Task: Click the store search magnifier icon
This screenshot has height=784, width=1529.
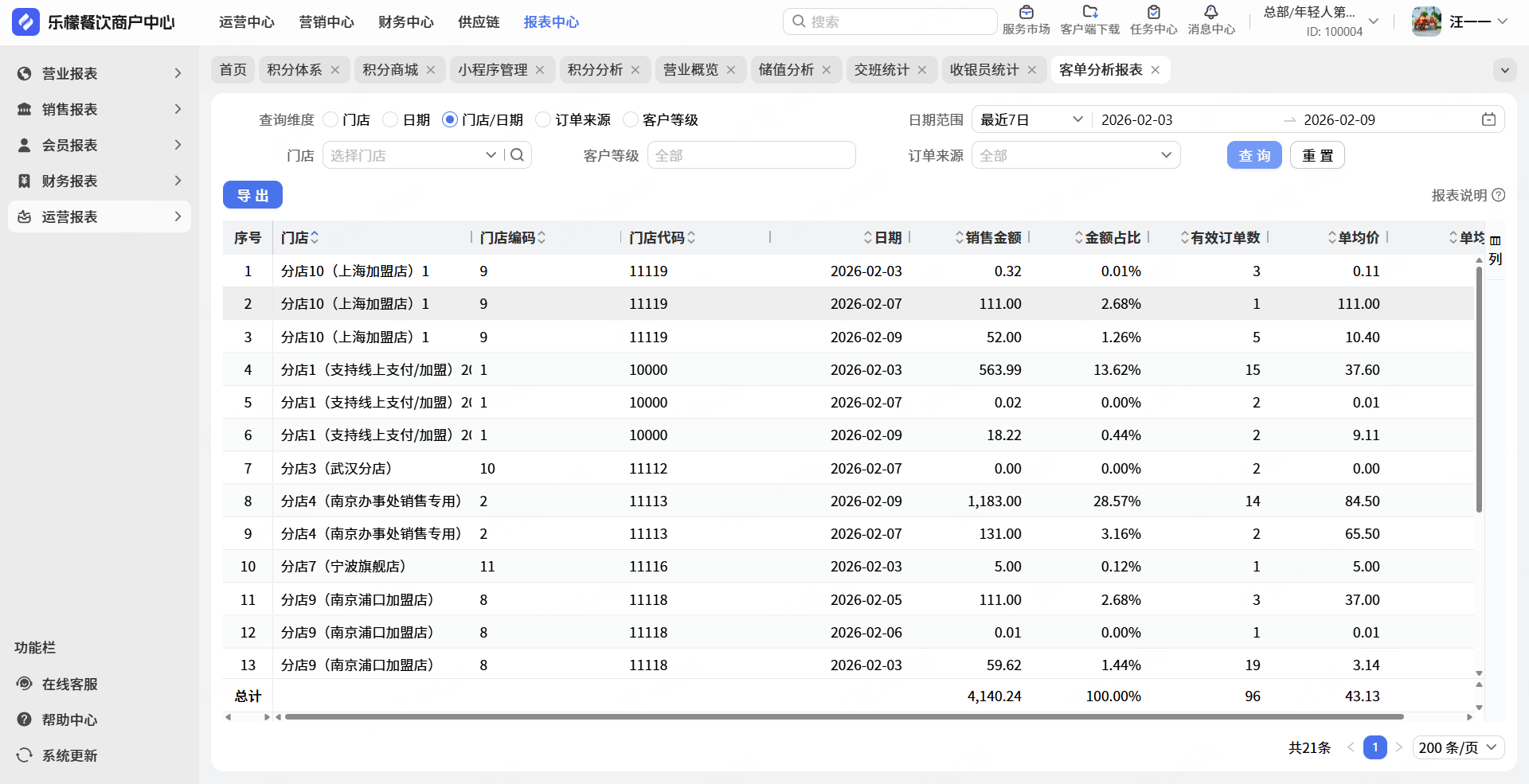Action: coord(518,155)
